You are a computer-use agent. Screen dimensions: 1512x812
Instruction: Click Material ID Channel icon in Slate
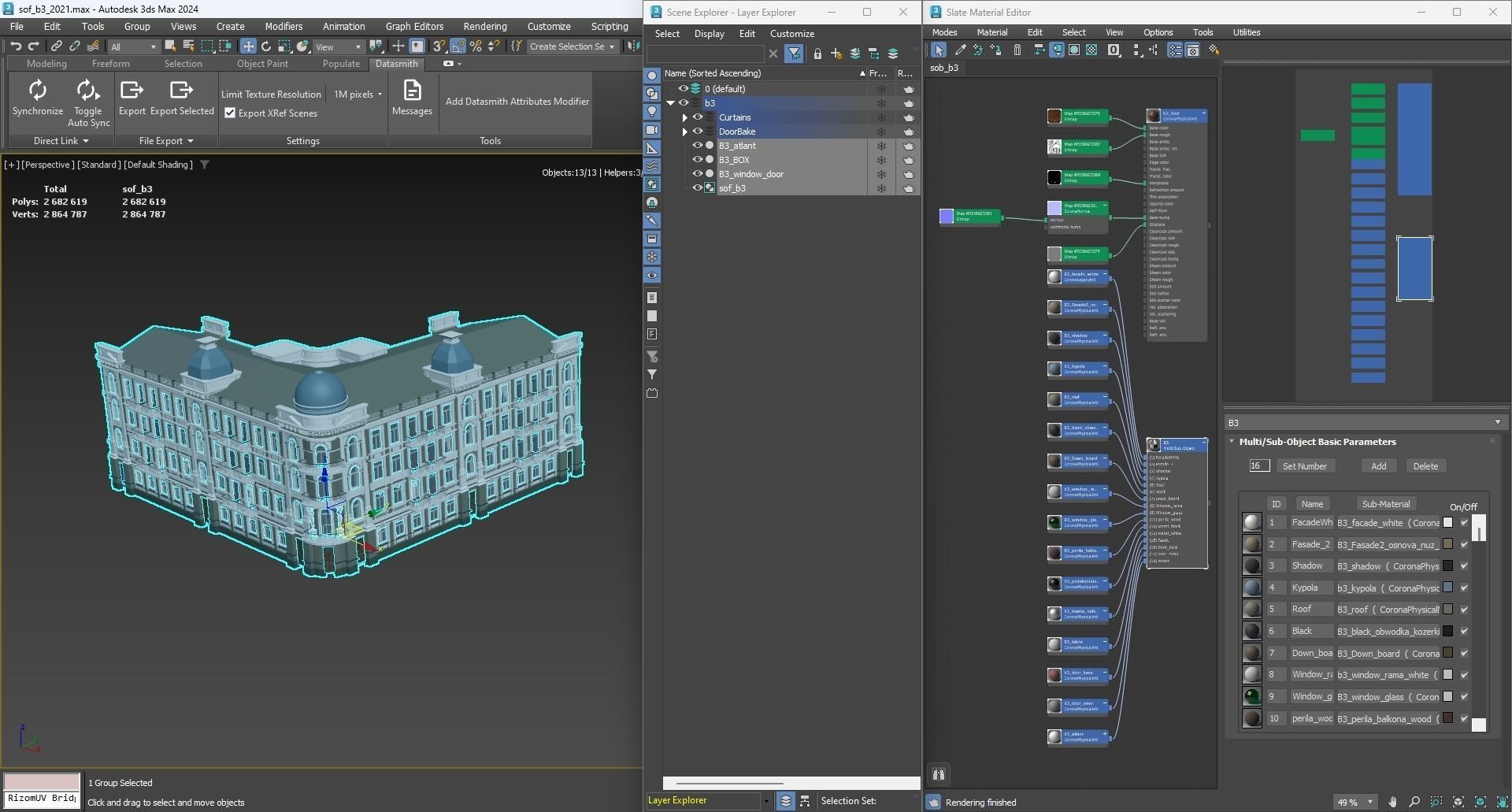[1114, 50]
